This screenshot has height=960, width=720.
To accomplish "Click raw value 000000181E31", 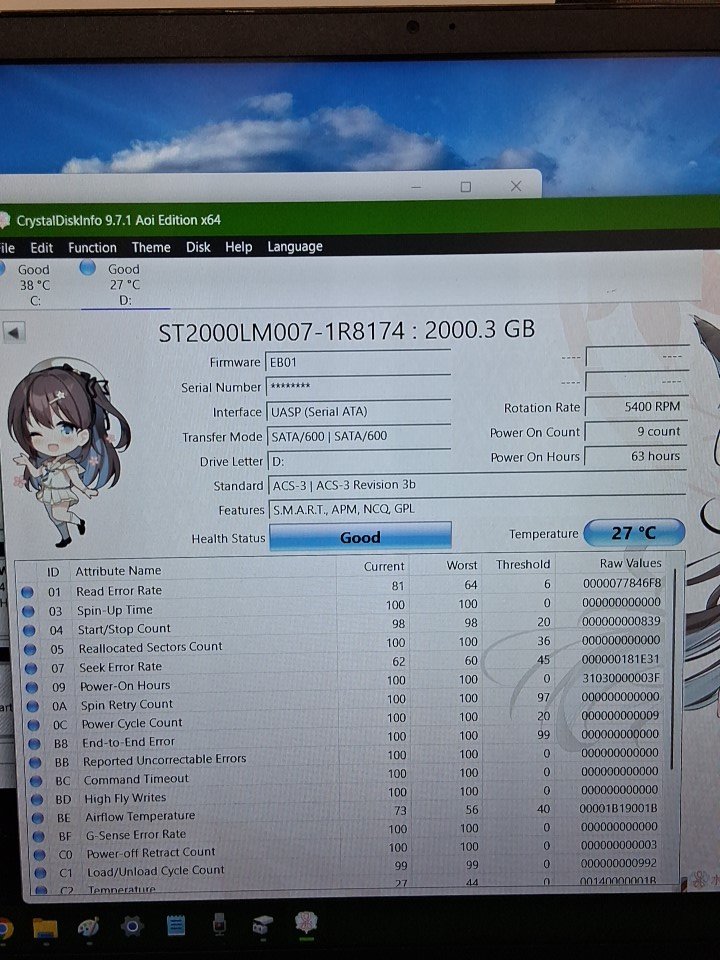I will 621,659.
